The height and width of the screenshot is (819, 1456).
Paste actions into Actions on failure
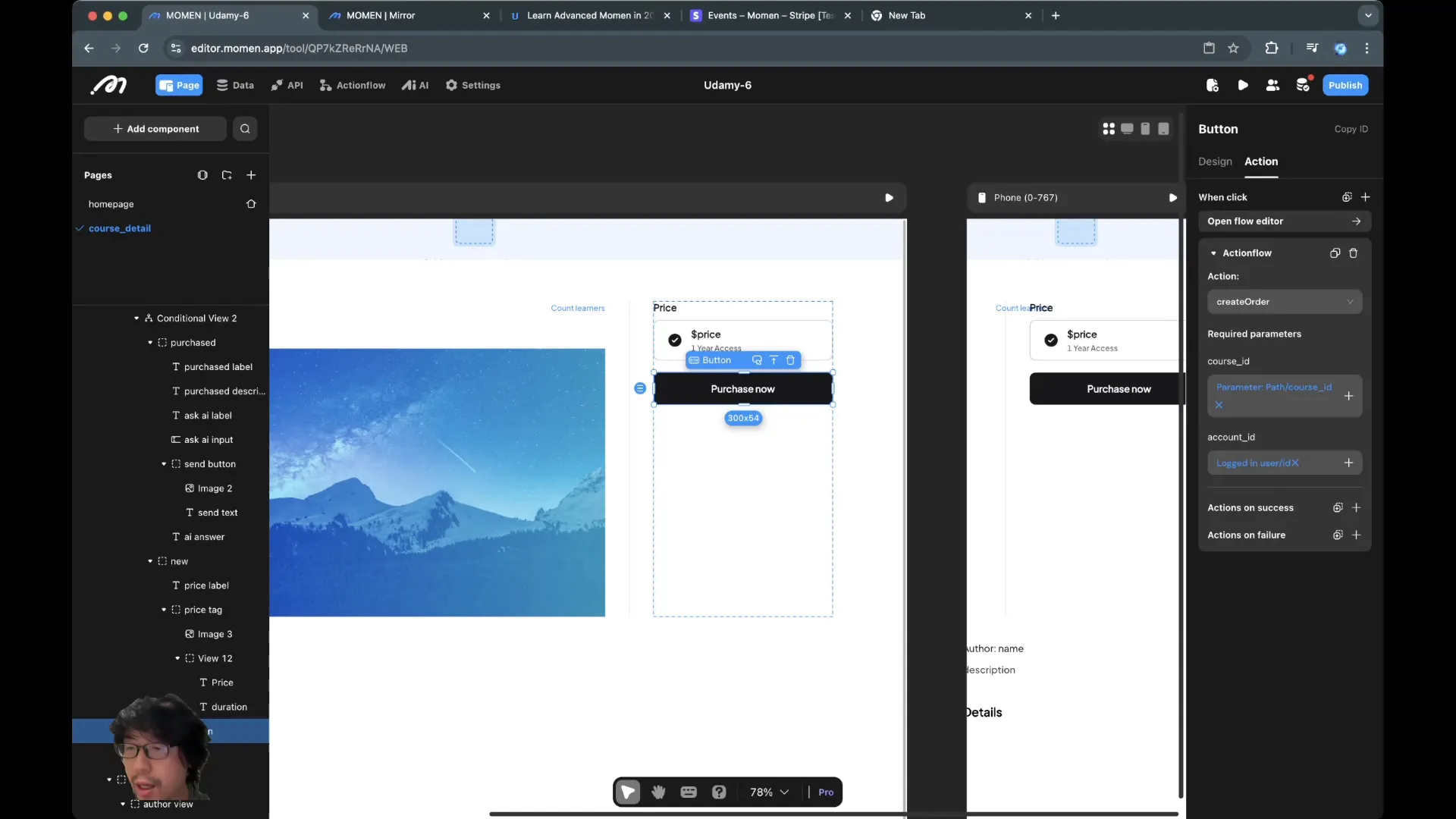[x=1338, y=535]
